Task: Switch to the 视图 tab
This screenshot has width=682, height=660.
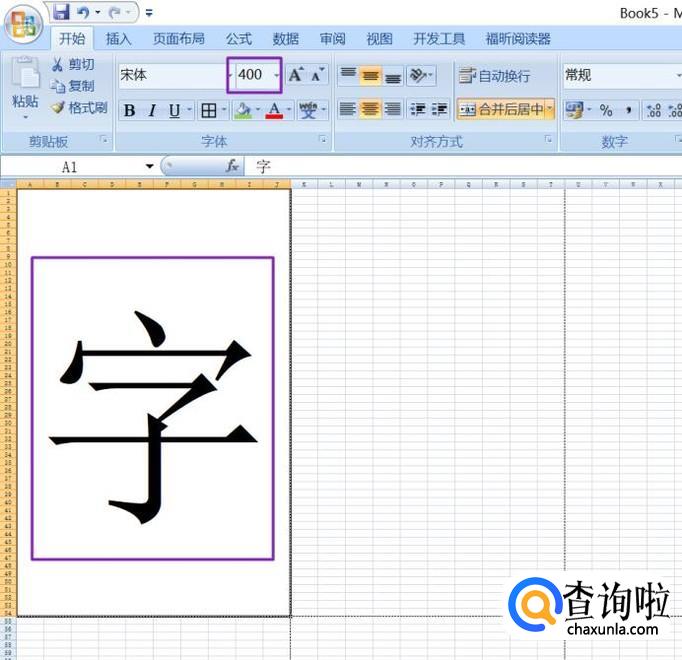Action: 379,39
